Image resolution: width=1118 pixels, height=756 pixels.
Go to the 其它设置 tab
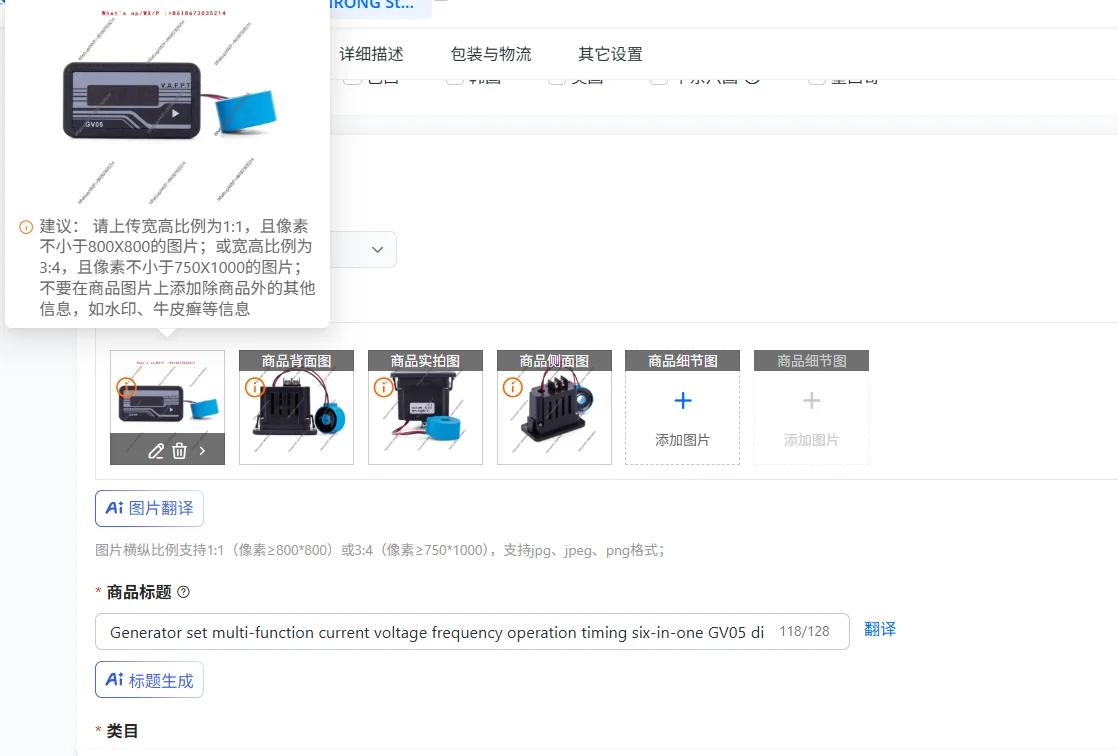[610, 54]
